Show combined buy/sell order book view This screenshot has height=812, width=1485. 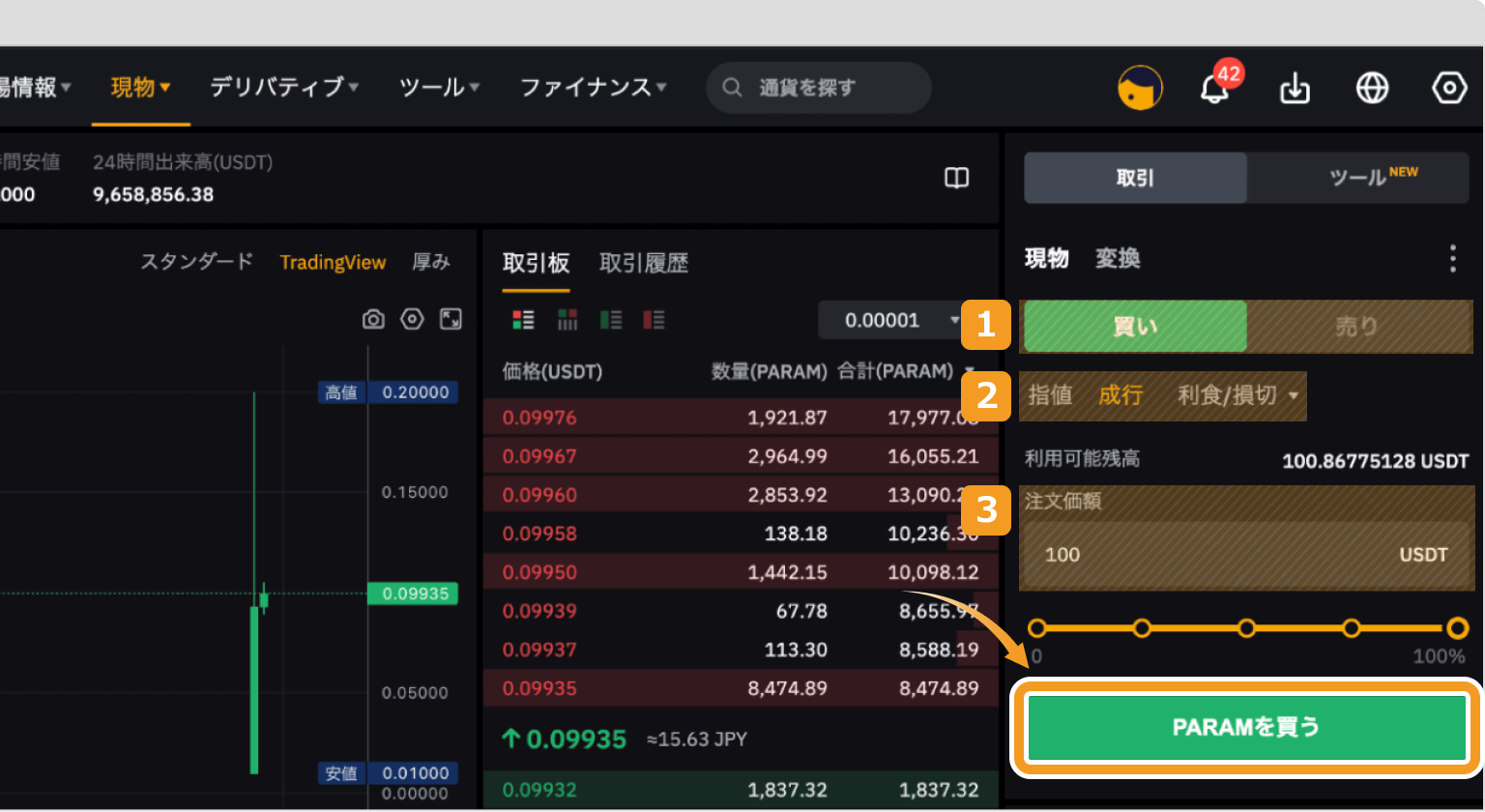(523, 319)
